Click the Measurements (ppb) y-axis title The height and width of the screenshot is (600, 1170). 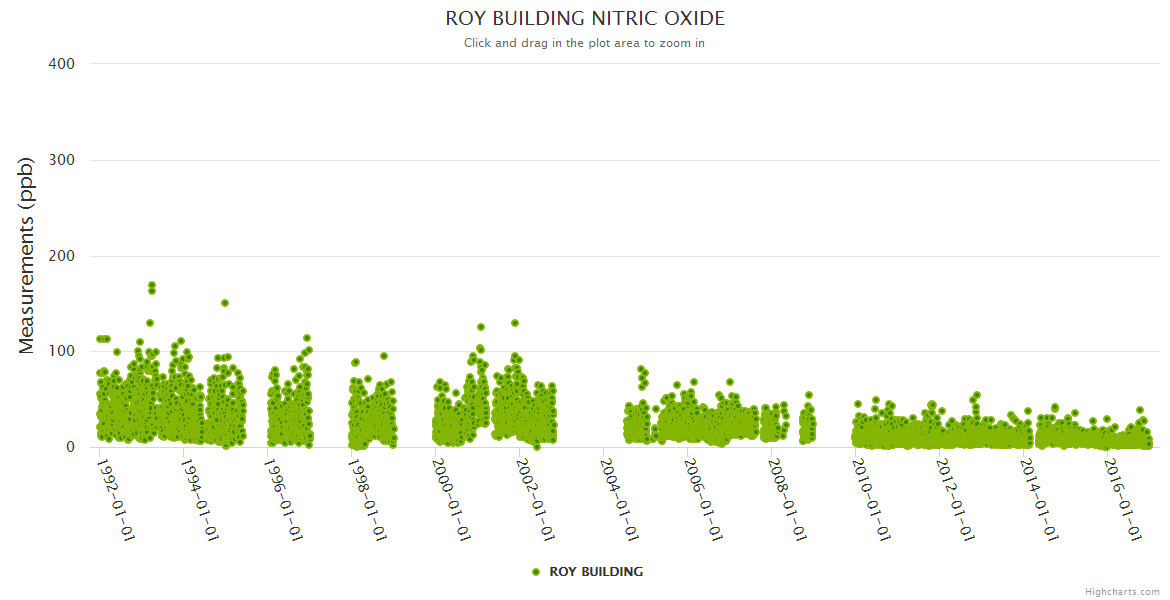(27, 255)
